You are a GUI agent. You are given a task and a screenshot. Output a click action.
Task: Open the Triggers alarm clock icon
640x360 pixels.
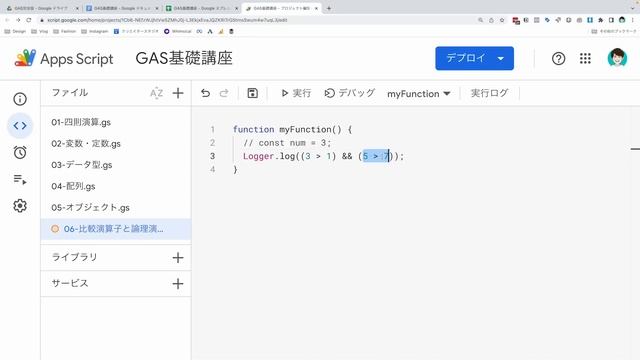tap(20, 152)
